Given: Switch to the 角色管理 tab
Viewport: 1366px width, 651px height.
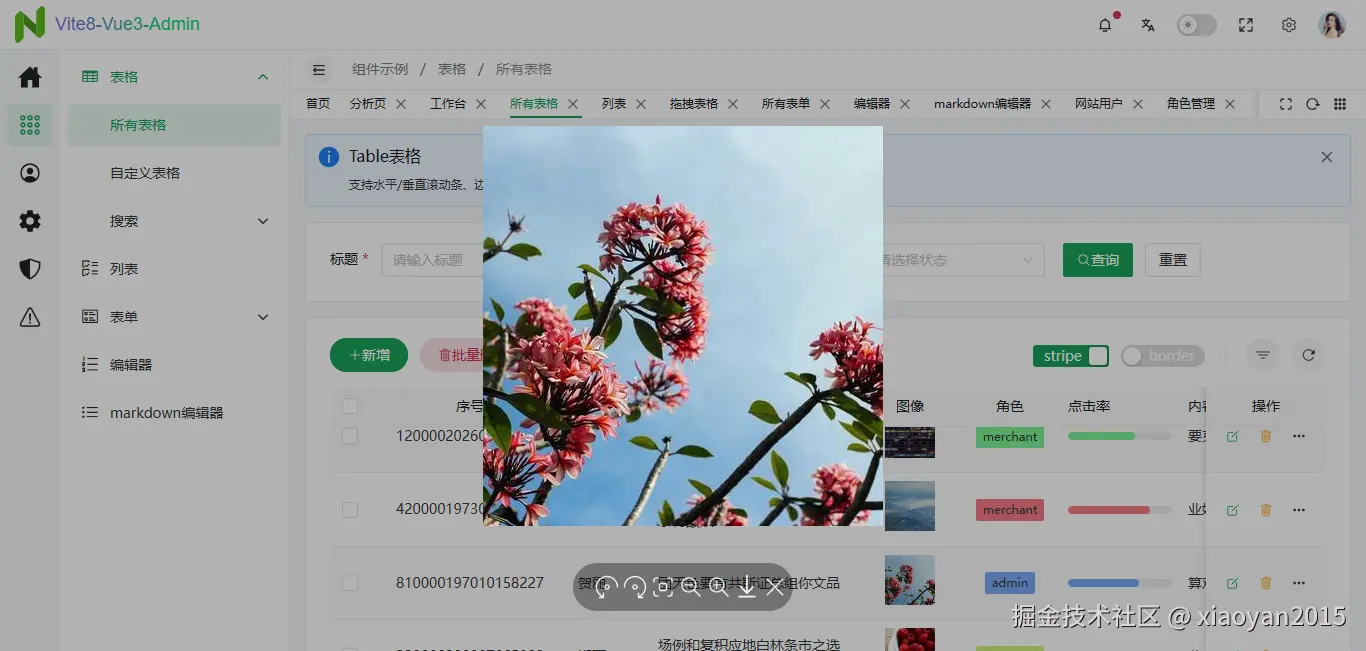Looking at the screenshot, I should pos(1191,104).
